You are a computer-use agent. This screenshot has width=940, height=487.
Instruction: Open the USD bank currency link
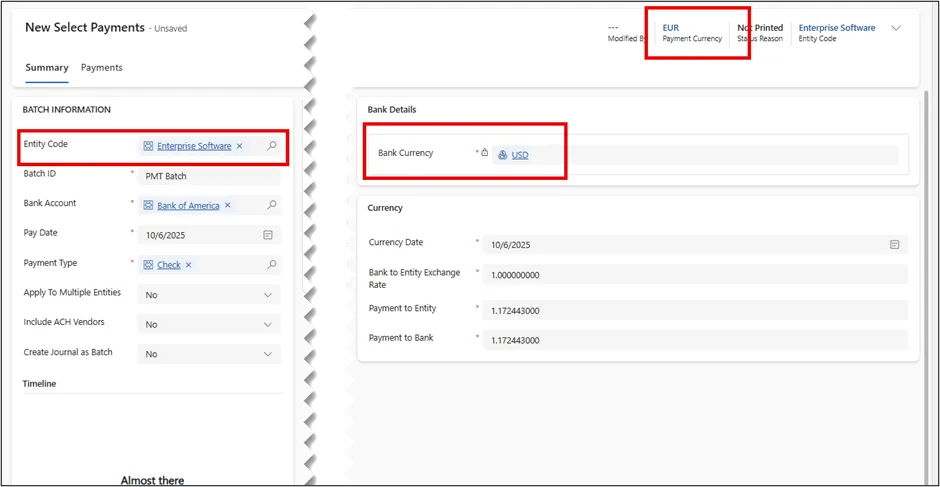coord(520,155)
